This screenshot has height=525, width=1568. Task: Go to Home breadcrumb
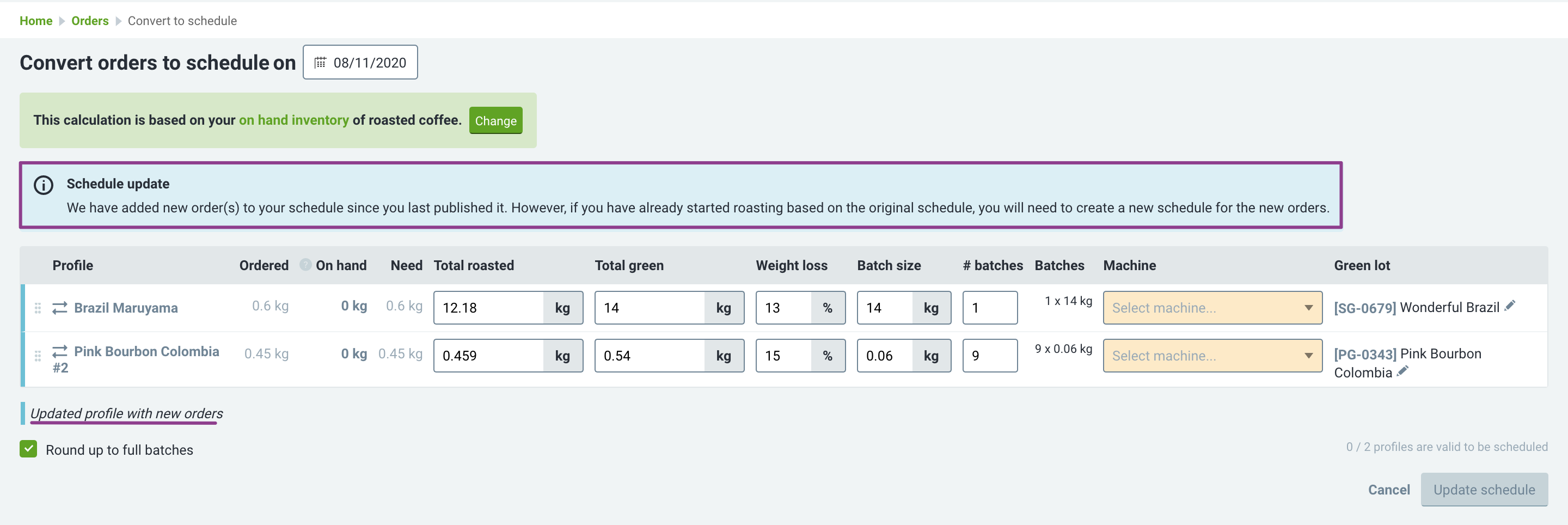36,21
